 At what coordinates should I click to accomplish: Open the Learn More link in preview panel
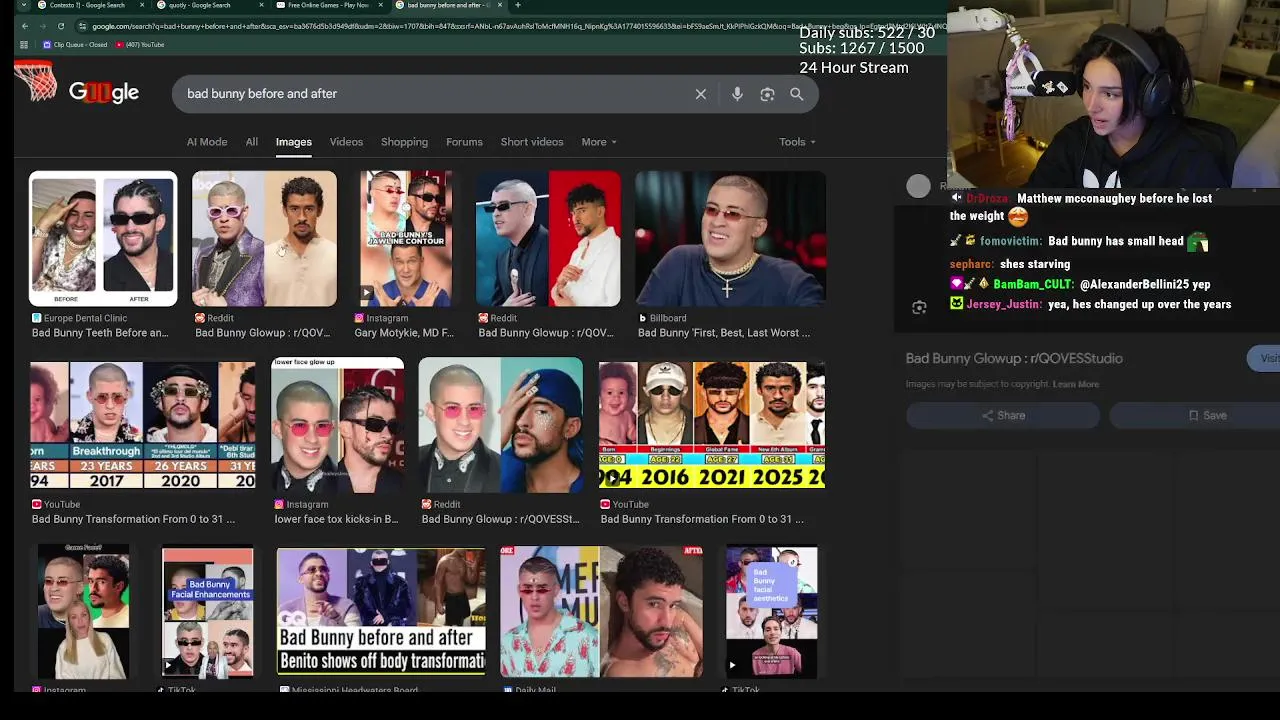1076,384
